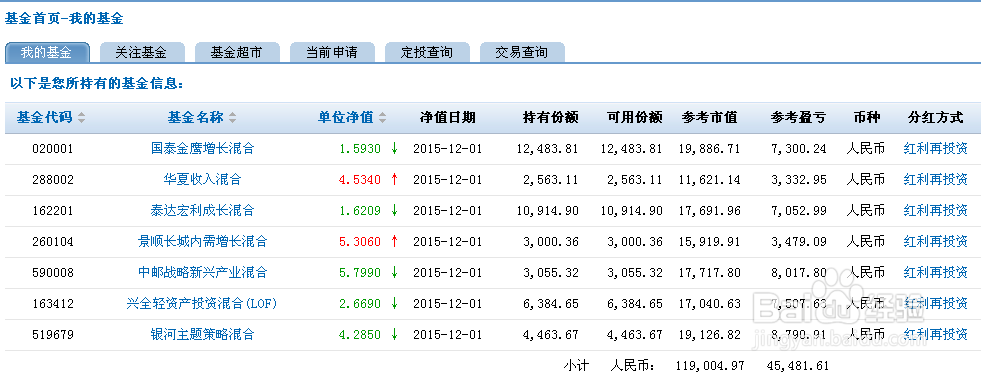Screen dimensions: 981x373
Task: Open fund 中邮战略新兴产业混合
Action: pyautogui.click(x=203, y=272)
